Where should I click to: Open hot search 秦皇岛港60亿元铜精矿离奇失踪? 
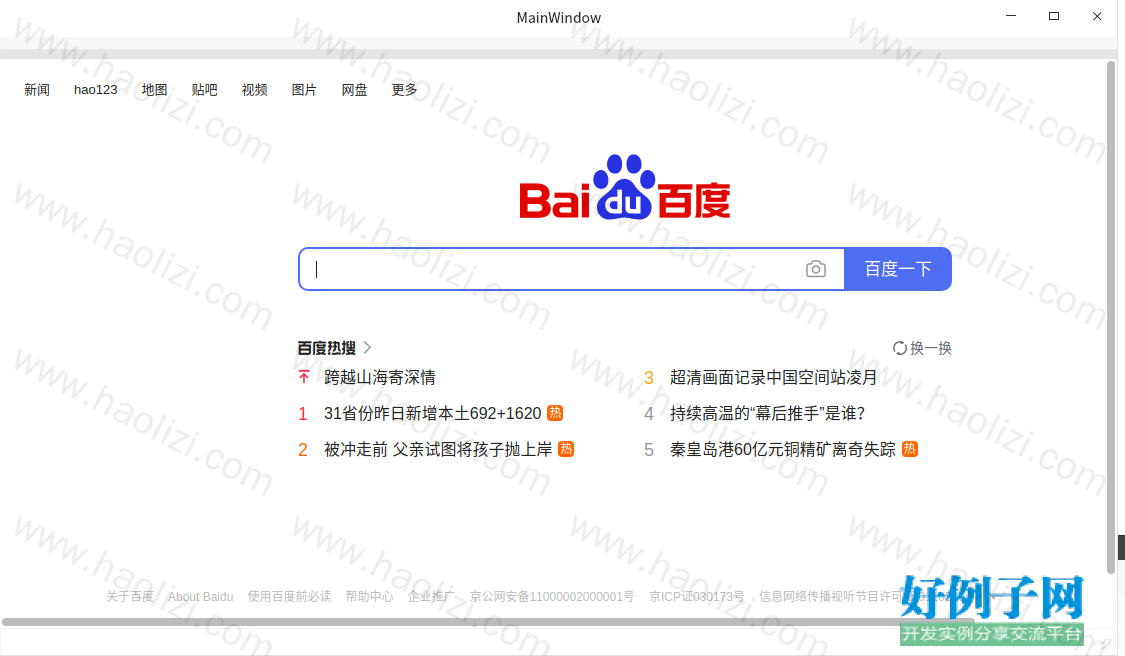[x=783, y=449]
